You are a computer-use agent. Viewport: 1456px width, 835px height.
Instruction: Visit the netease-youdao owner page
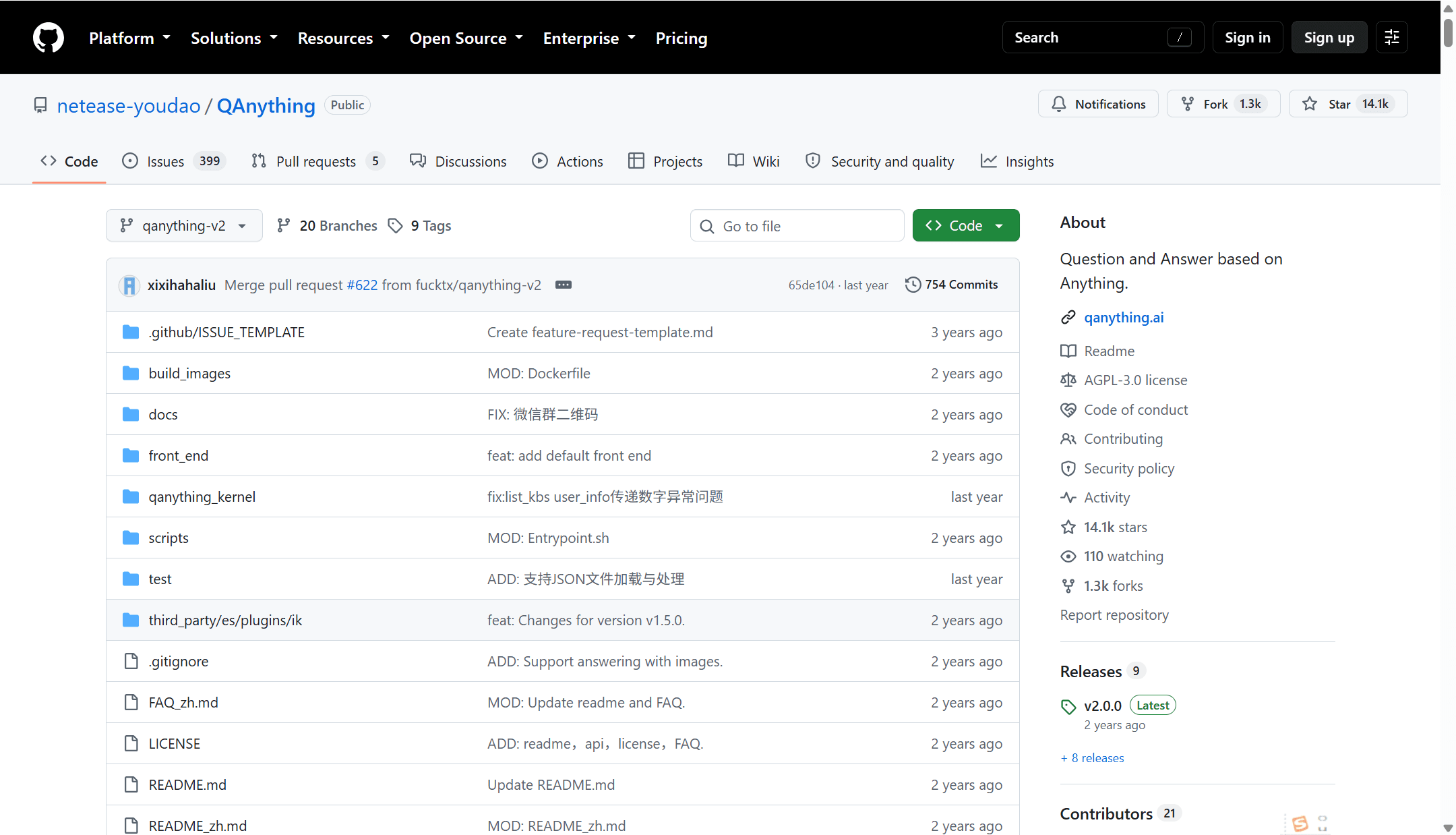(x=129, y=106)
